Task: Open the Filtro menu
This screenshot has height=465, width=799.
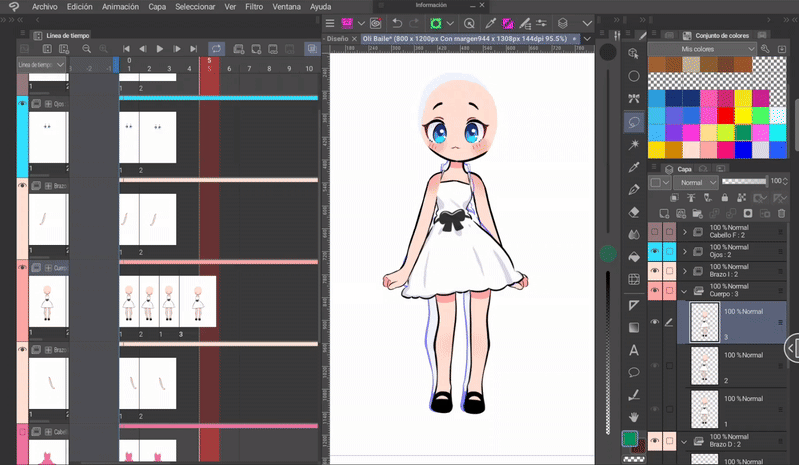Action: pyautogui.click(x=254, y=6)
